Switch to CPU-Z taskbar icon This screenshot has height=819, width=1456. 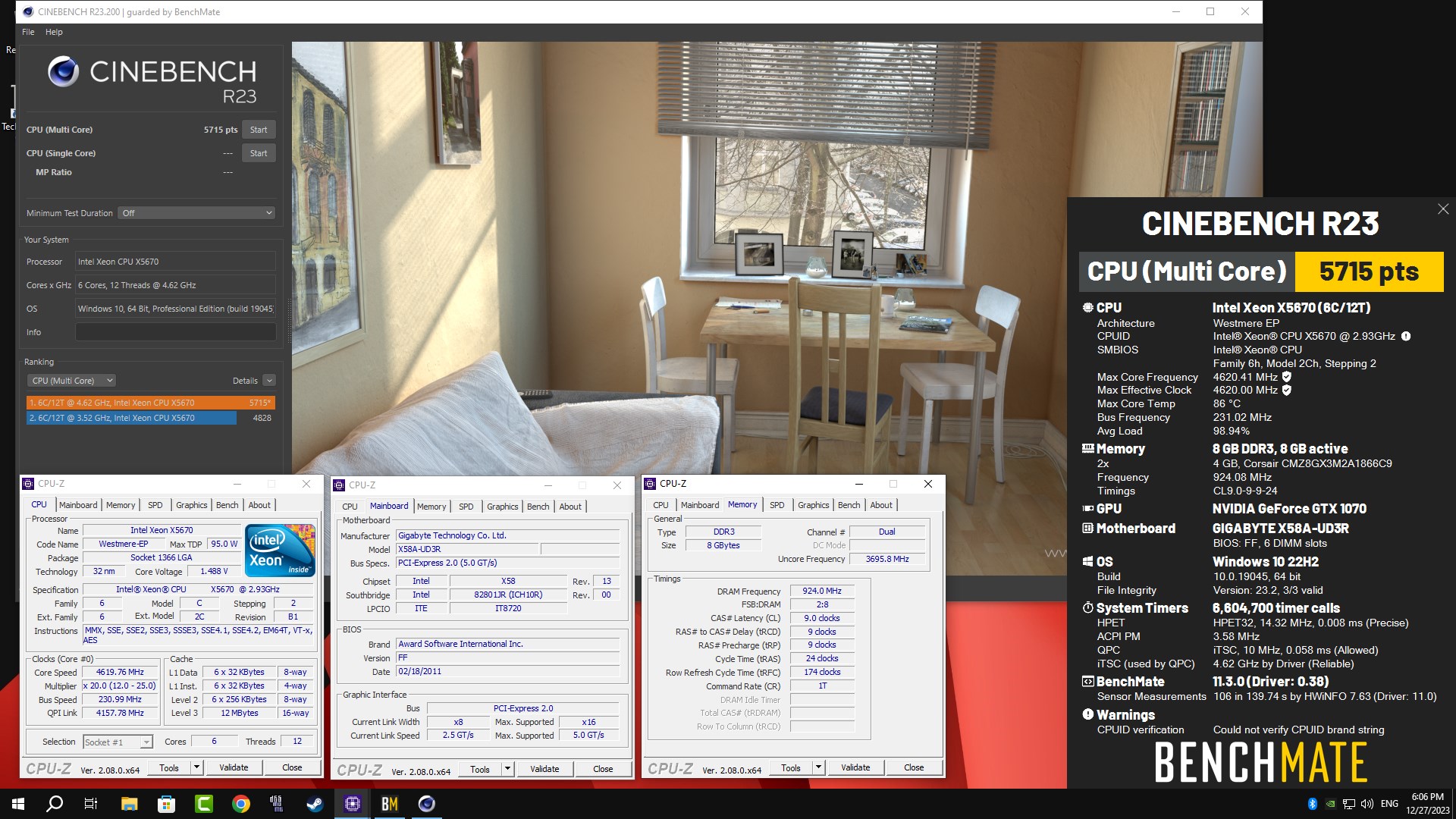point(352,804)
